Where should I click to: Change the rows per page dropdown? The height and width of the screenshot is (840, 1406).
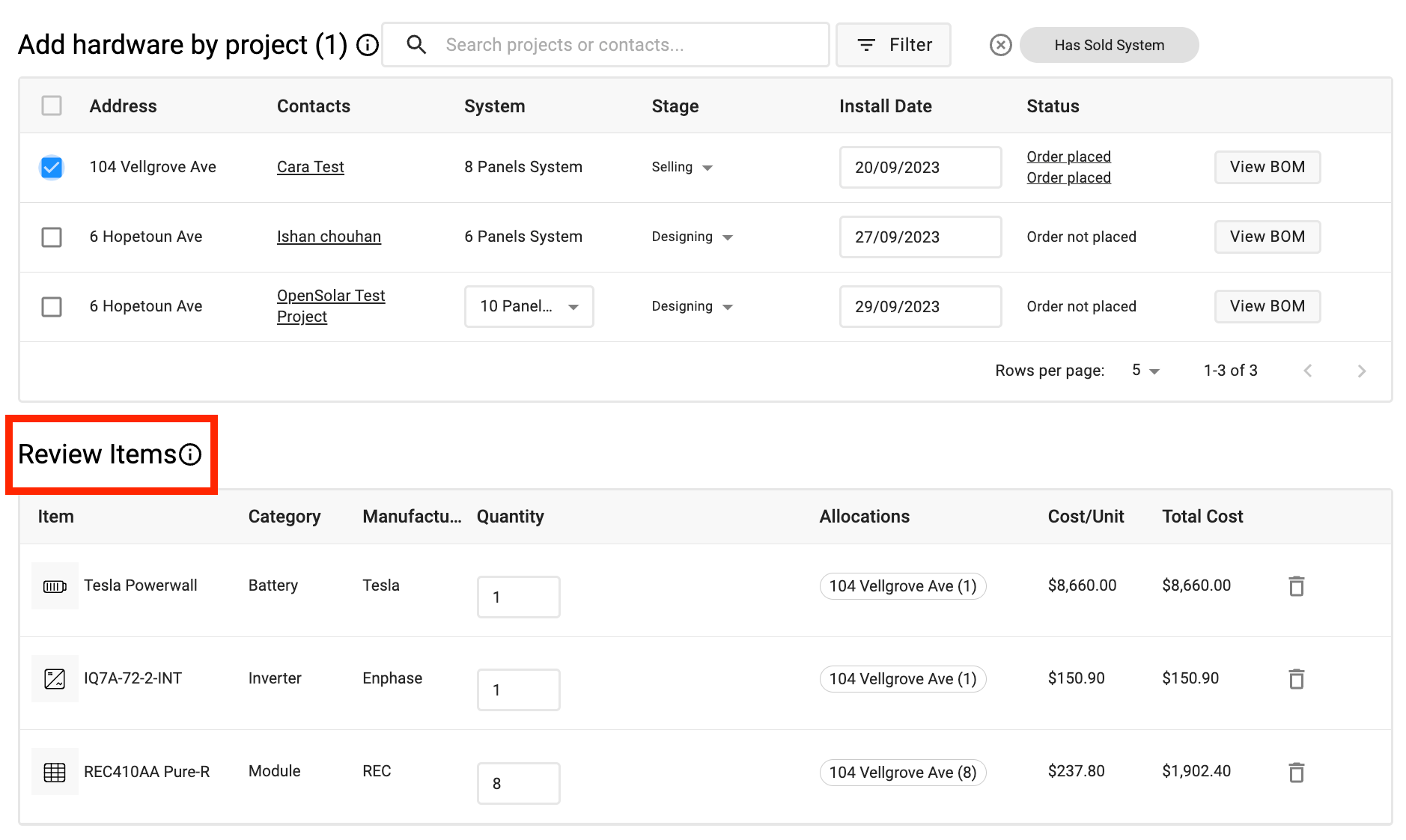[x=1145, y=371]
